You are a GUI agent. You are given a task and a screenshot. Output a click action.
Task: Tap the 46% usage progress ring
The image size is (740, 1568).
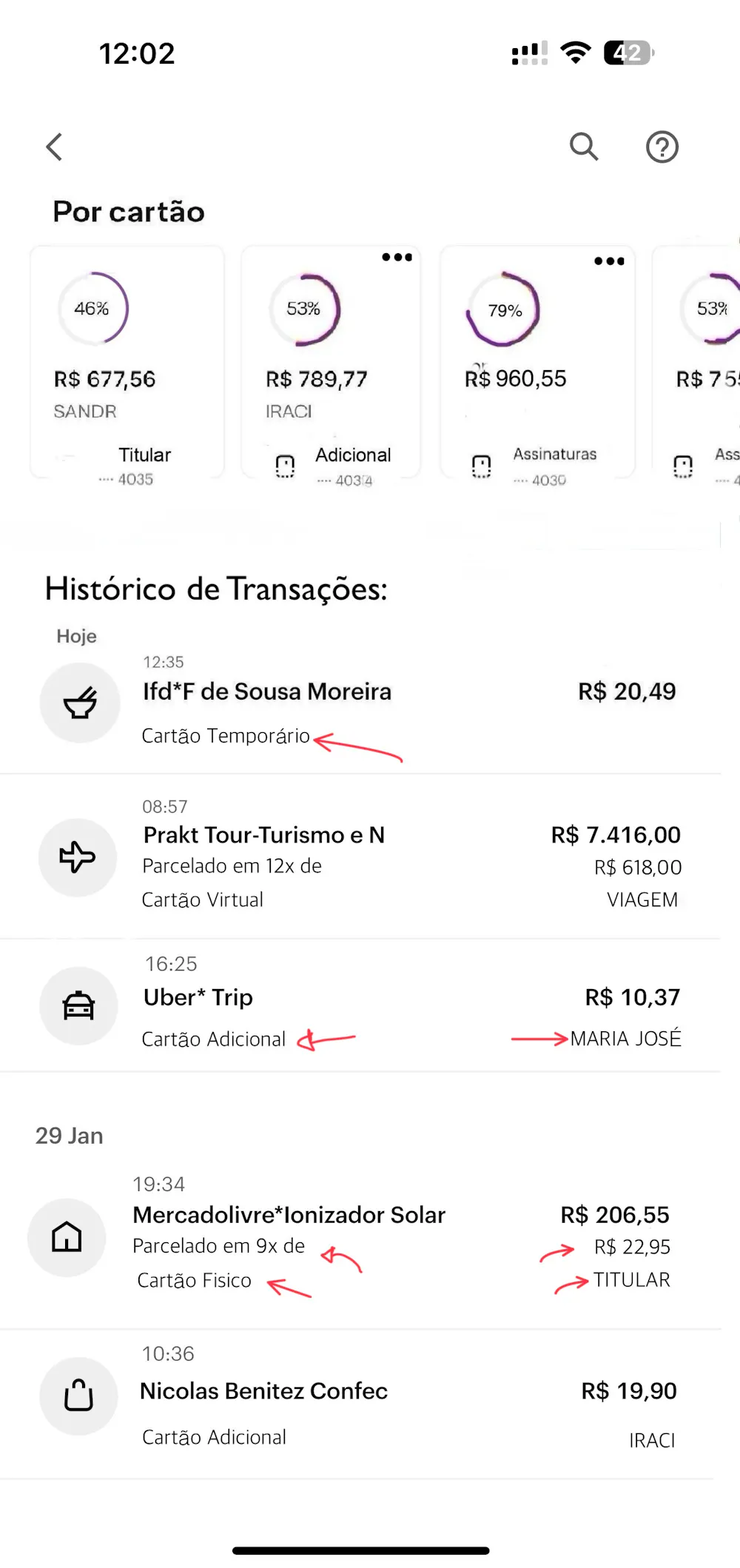coord(92,308)
